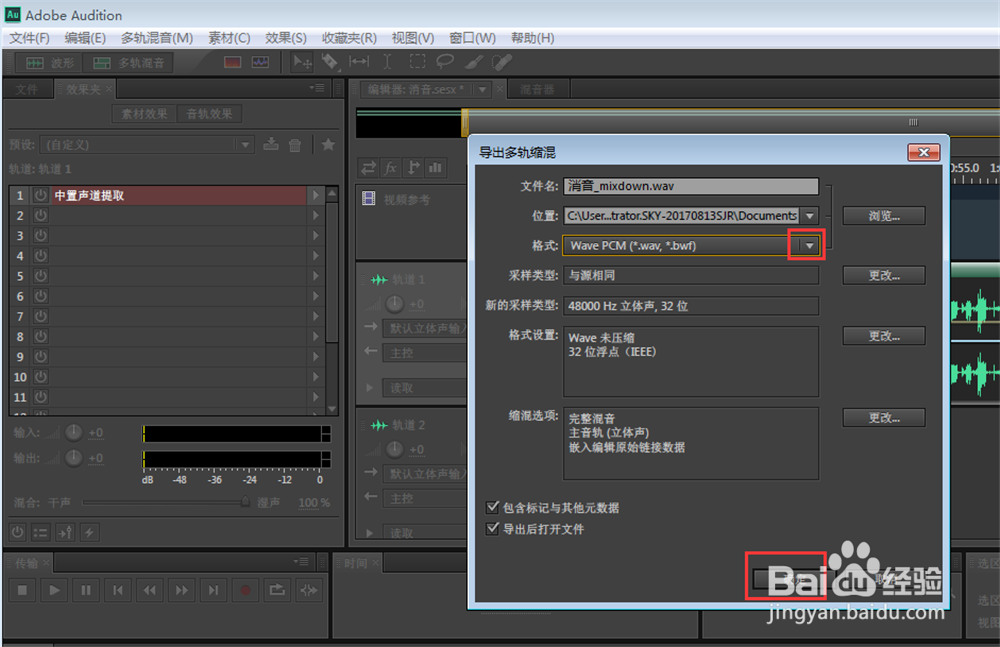Open the Edit menu

85,38
